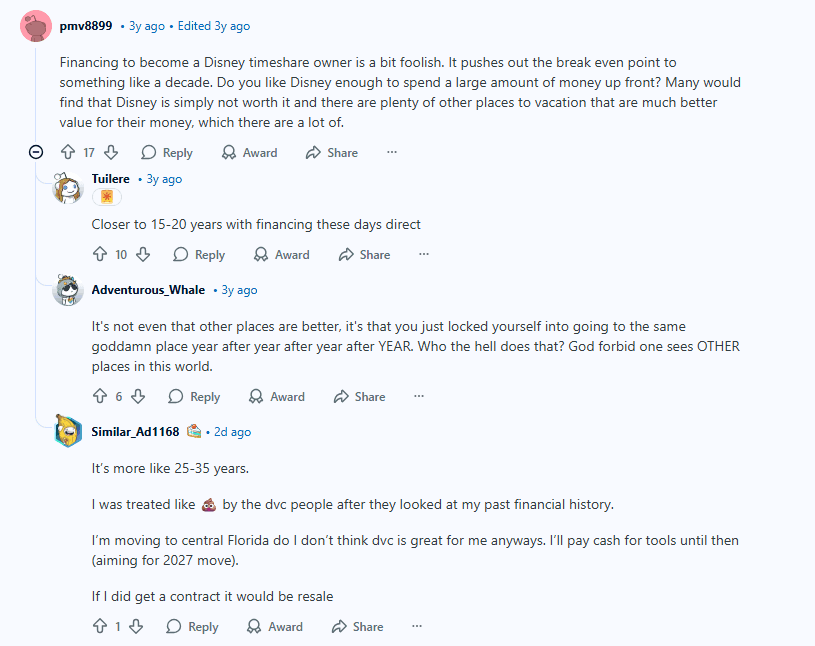The image size is (815, 646).
Task: Downvote Tuilere's comment
Action: pos(143,255)
